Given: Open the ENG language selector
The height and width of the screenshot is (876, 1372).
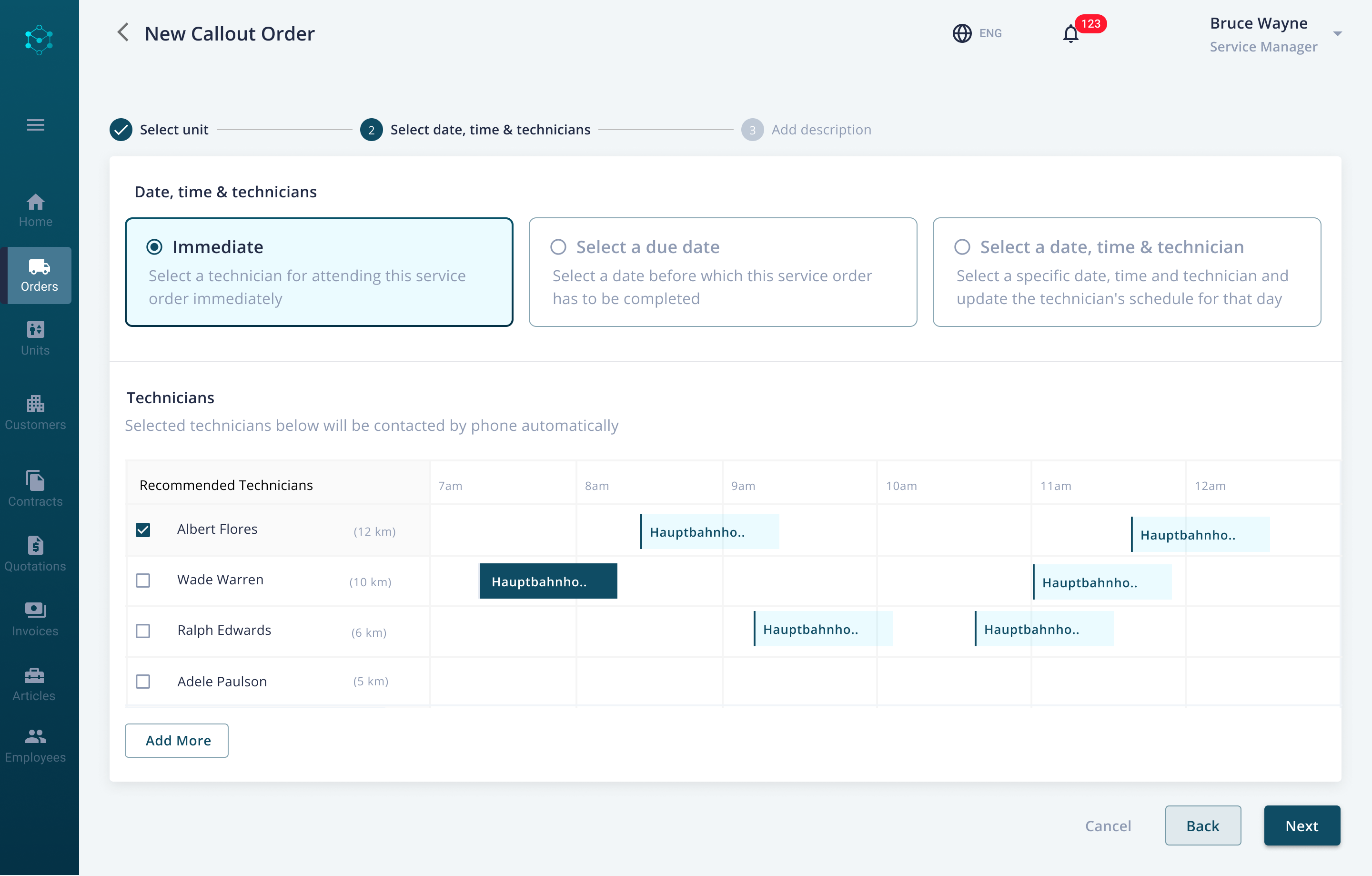Looking at the screenshot, I should [977, 33].
